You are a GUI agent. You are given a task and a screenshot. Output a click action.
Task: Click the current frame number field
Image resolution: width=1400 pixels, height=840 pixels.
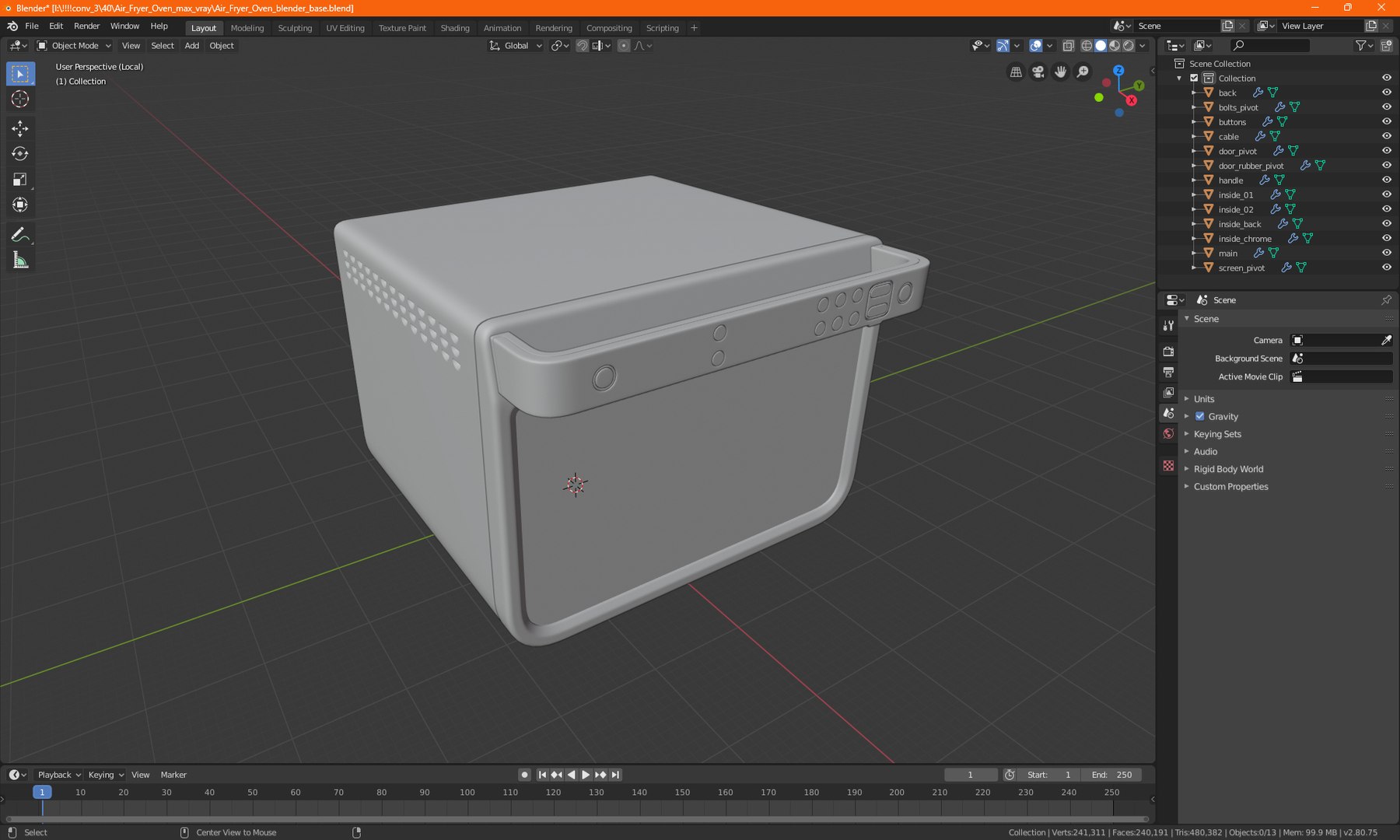click(971, 775)
